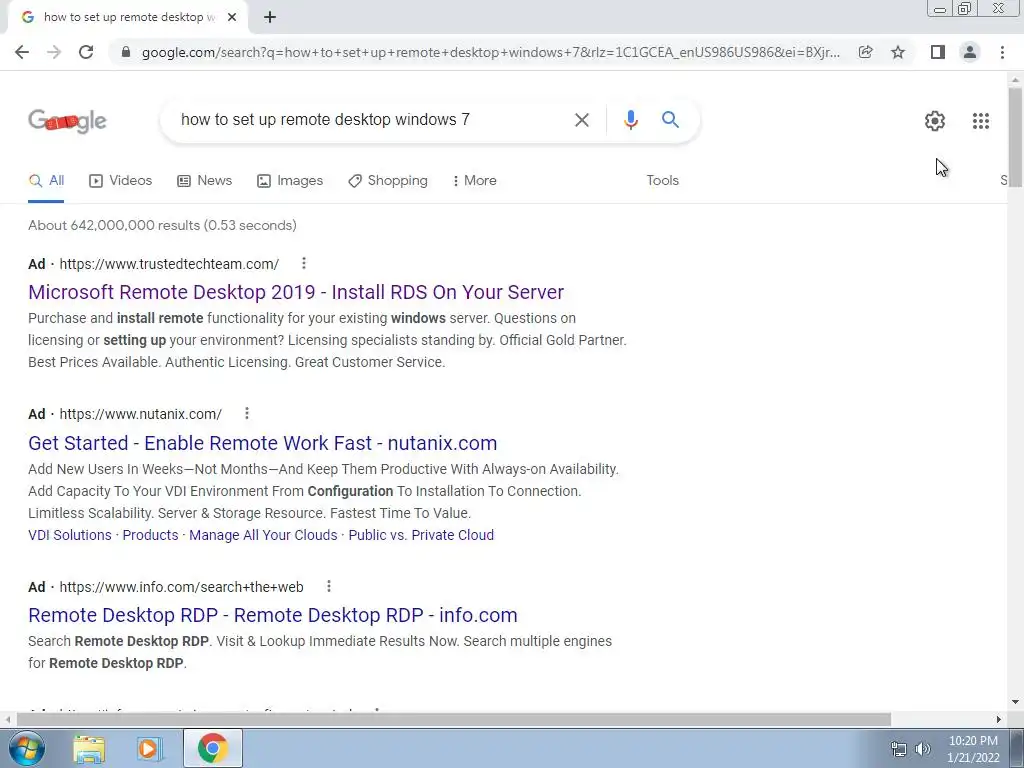
Task: Open options for trustedtechteam.com ad
Action: [x=304, y=263]
